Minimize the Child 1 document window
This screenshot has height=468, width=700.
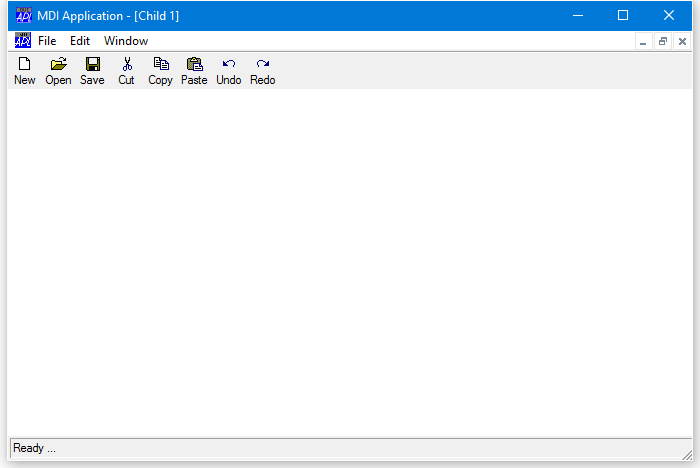coord(643,42)
